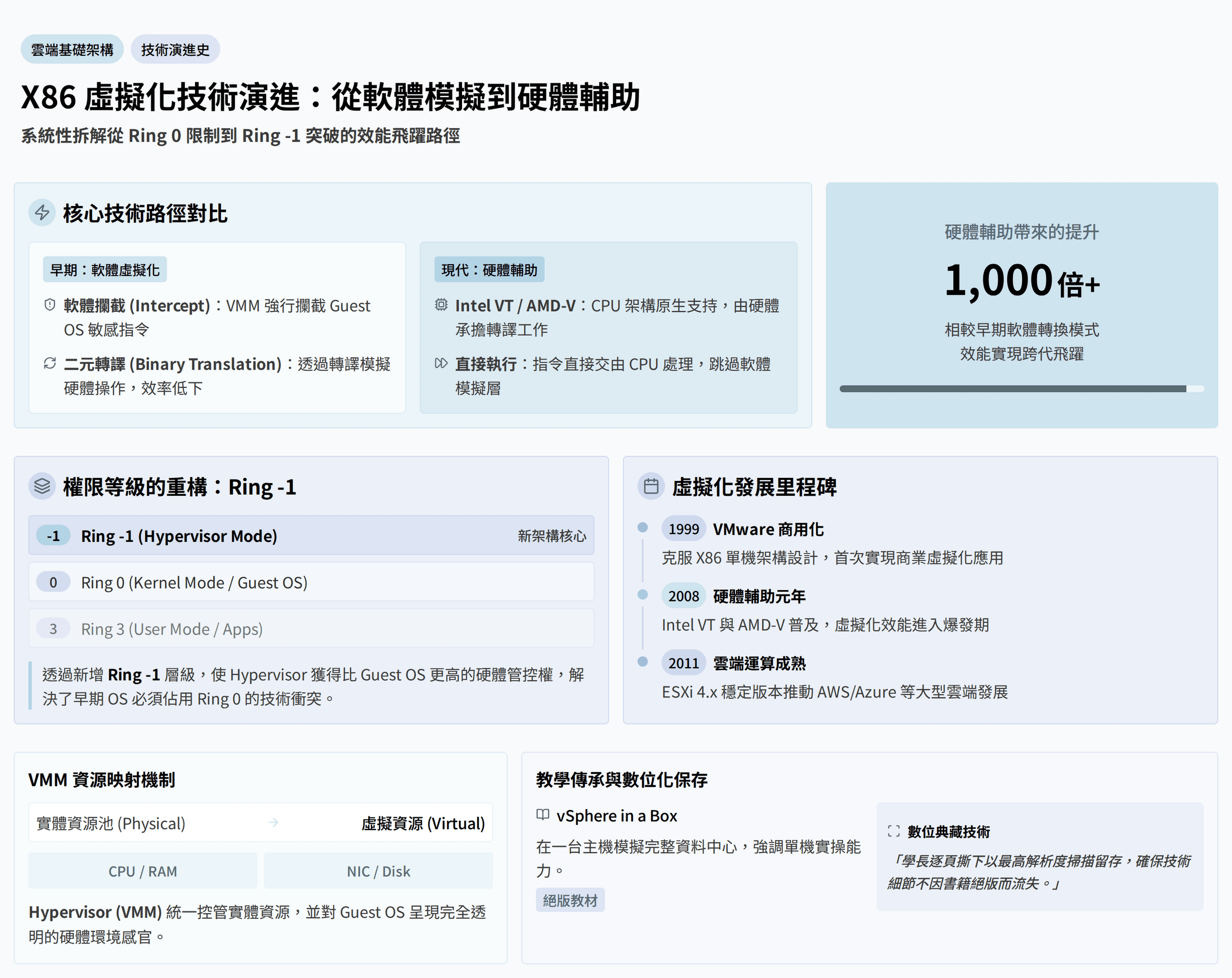Screen dimensions: 1232x978
Task: Select the 雲端基礎架構 tag
Action: pyautogui.click(x=72, y=50)
